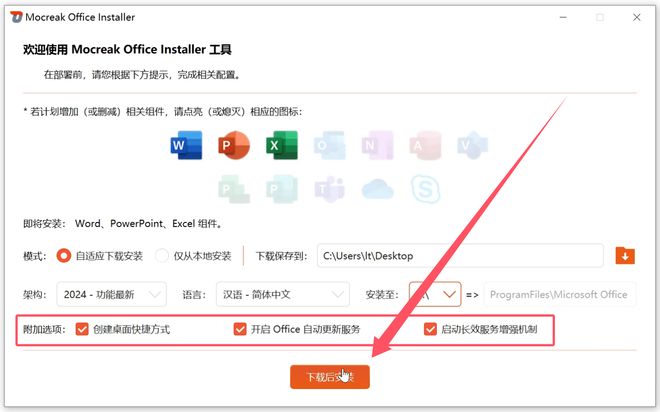This screenshot has height=412, width=660.
Task: Enable the OneDrive cloud icon
Action: [x=378, y=189]
